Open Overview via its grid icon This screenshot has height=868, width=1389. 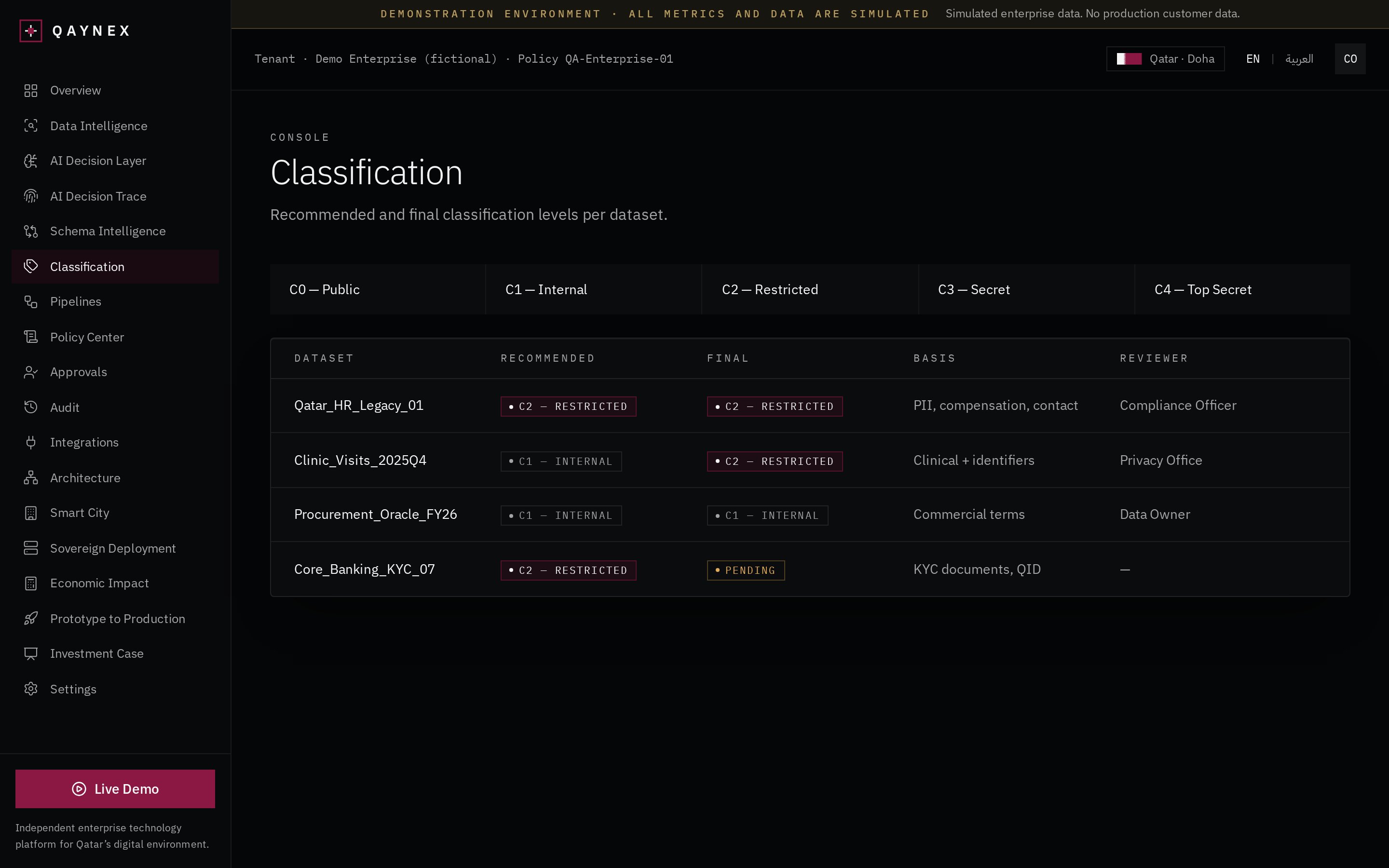[x=31, y=91]
